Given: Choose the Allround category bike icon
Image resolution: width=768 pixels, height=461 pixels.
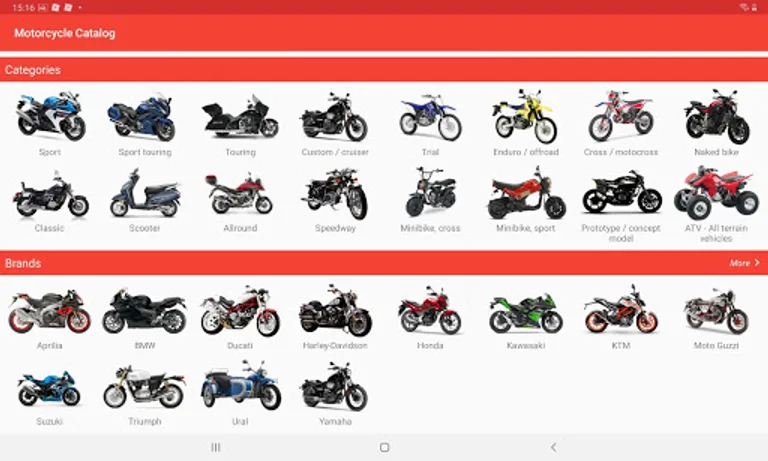Looking at the screenshot, I should point(240,194).
